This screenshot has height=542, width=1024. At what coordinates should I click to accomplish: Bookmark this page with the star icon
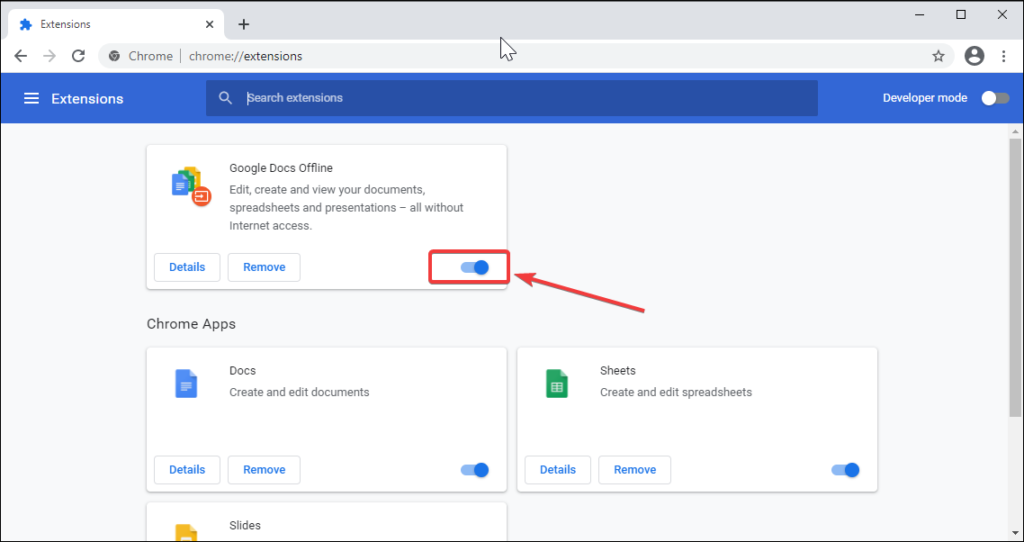coord(938,56)
